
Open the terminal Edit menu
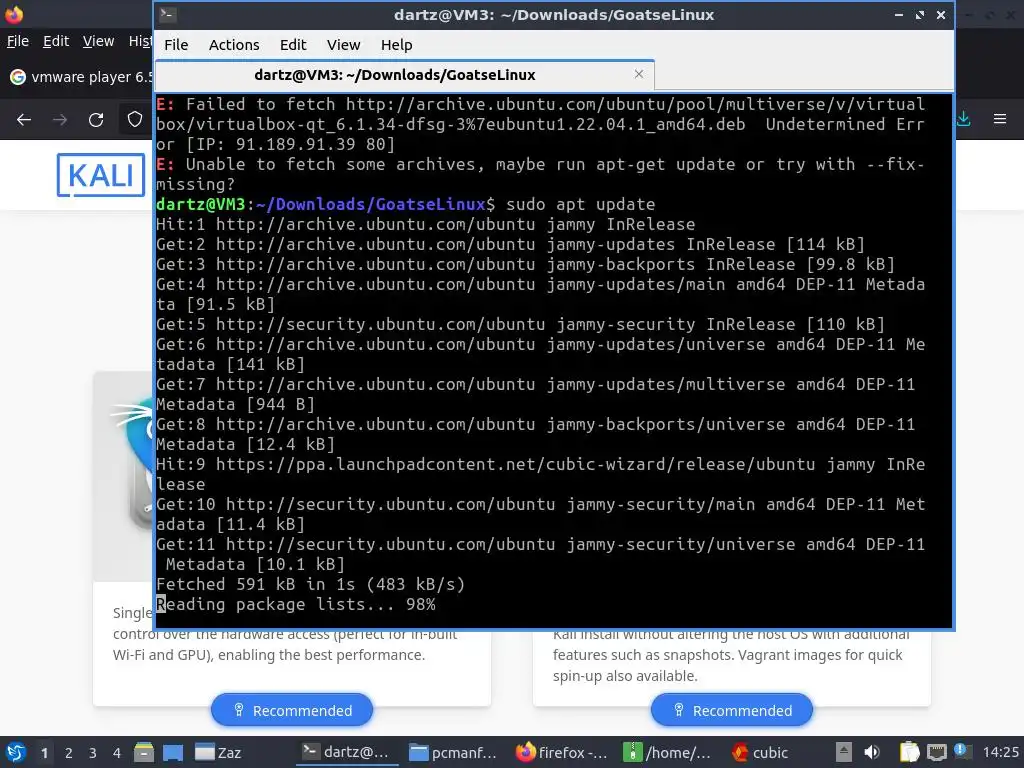293,44
